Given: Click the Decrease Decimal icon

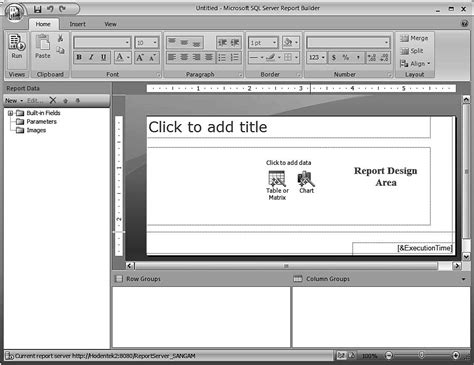Looking at the screenshot, I should (x=384, y=58).
